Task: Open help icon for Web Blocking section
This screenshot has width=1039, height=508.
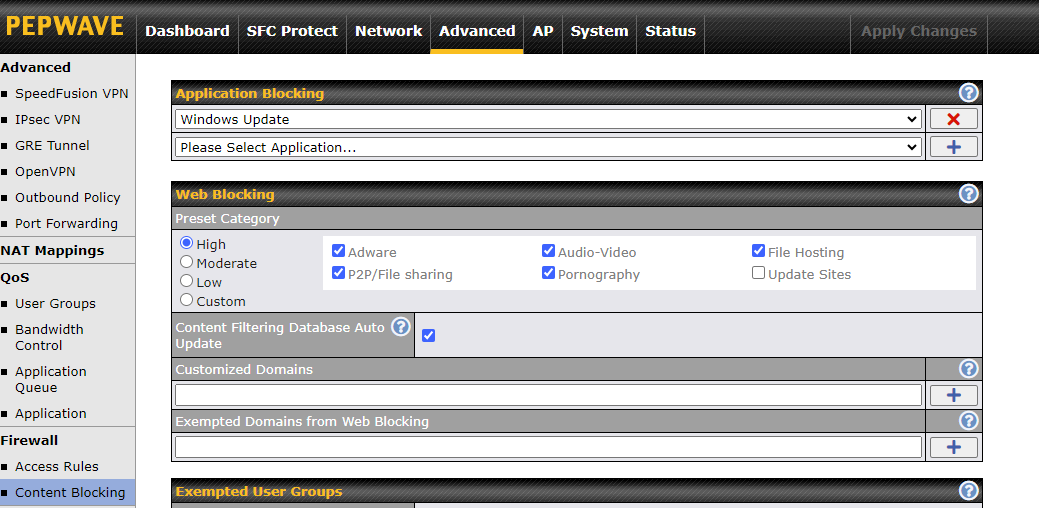Action: pyautogui.click(x=968, y=194)
